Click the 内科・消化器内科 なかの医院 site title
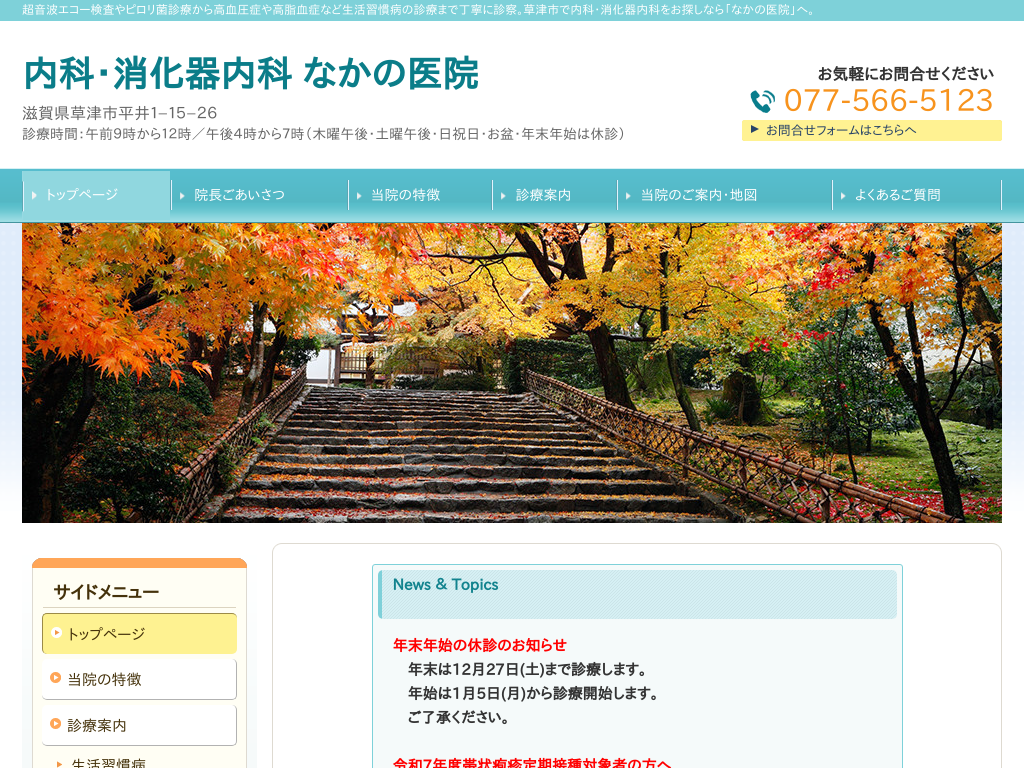The image size is (1024, 768). point(251,74)
